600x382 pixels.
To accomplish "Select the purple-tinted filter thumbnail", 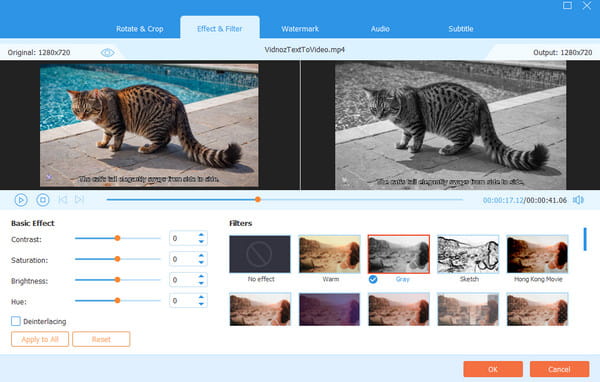I will 329,309.
